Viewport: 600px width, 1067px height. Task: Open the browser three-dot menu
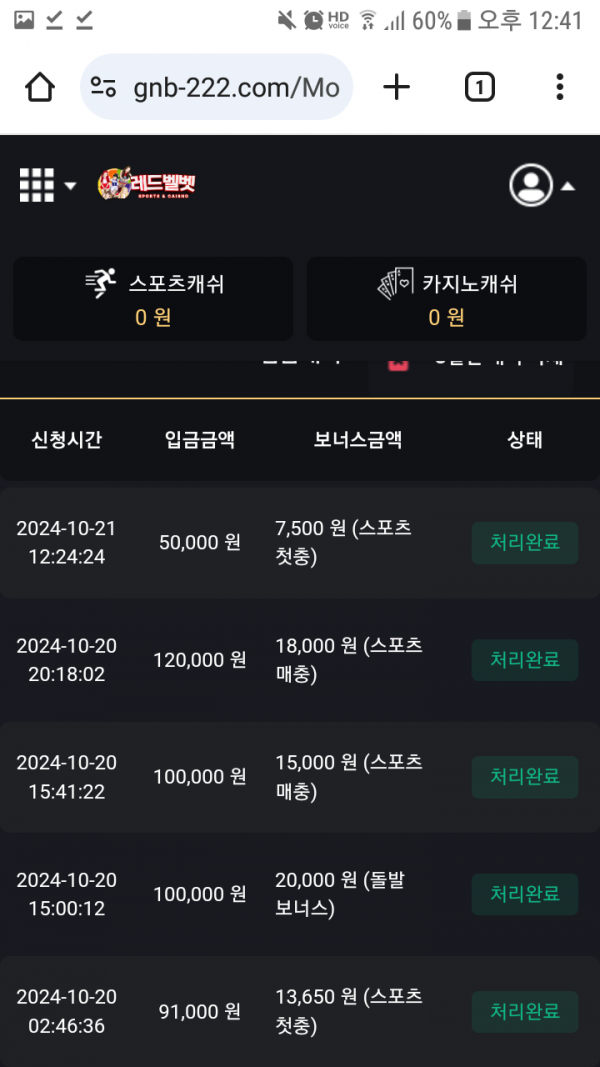tap(559, 88)
